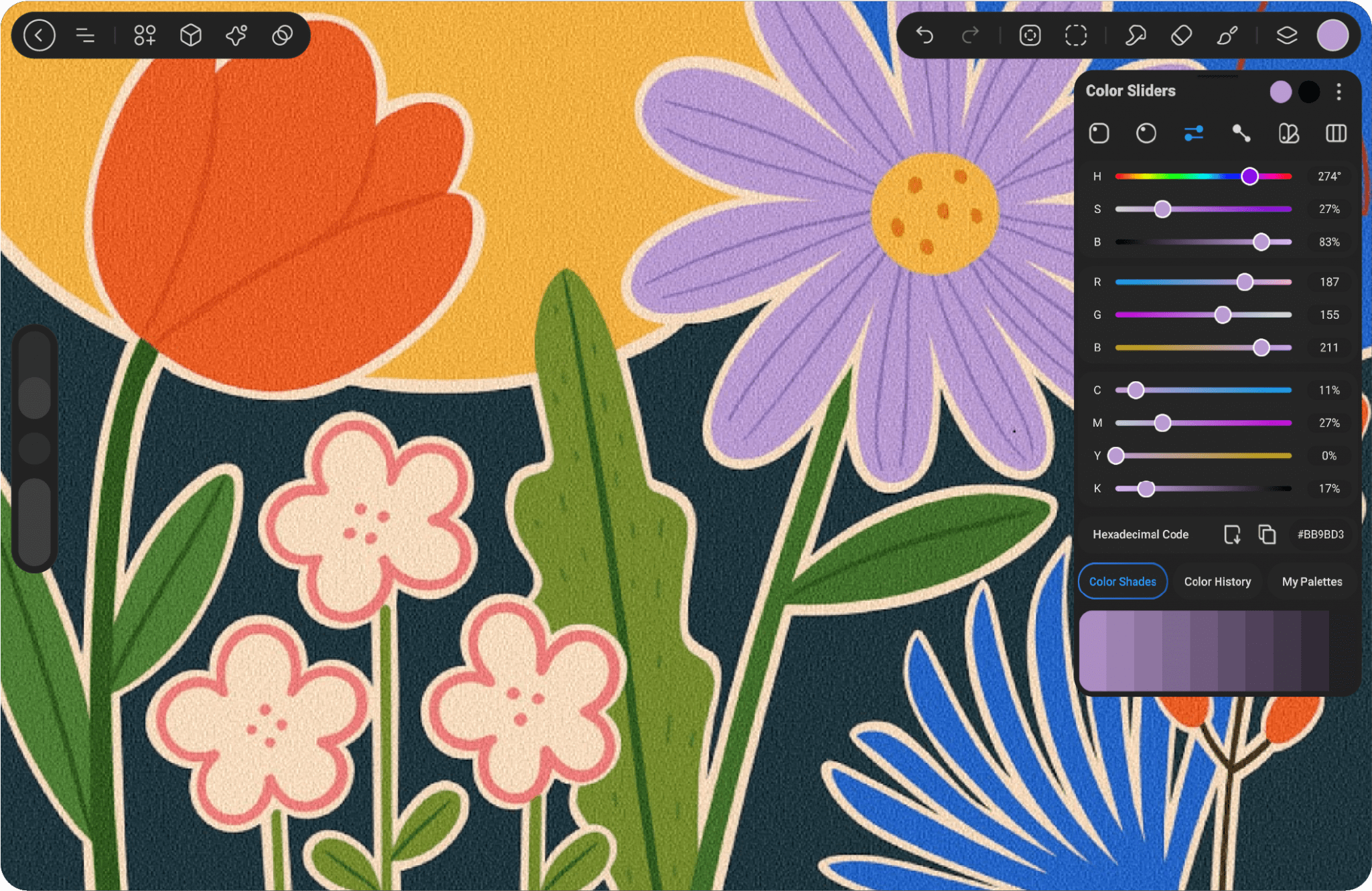Image resolution: width=1372 pixels, height=891 pixels.
Task: Open the My Palettes tab
Action: (1312, 581)
